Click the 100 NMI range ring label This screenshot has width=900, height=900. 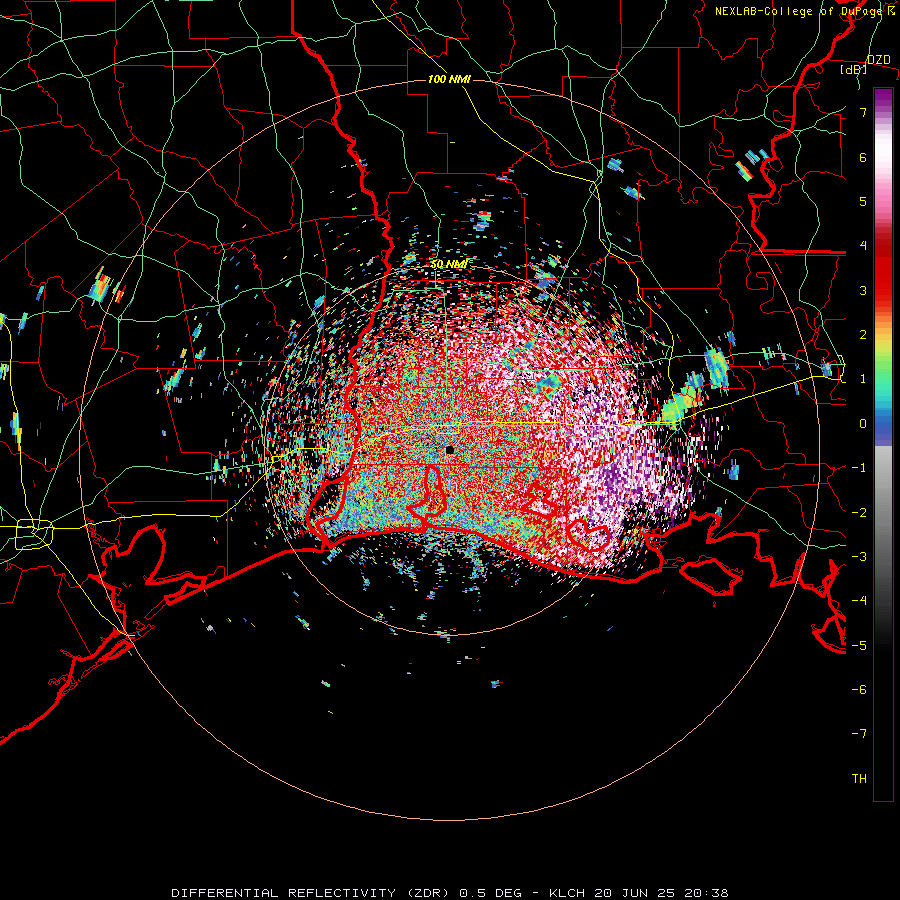tap(449, 79)
